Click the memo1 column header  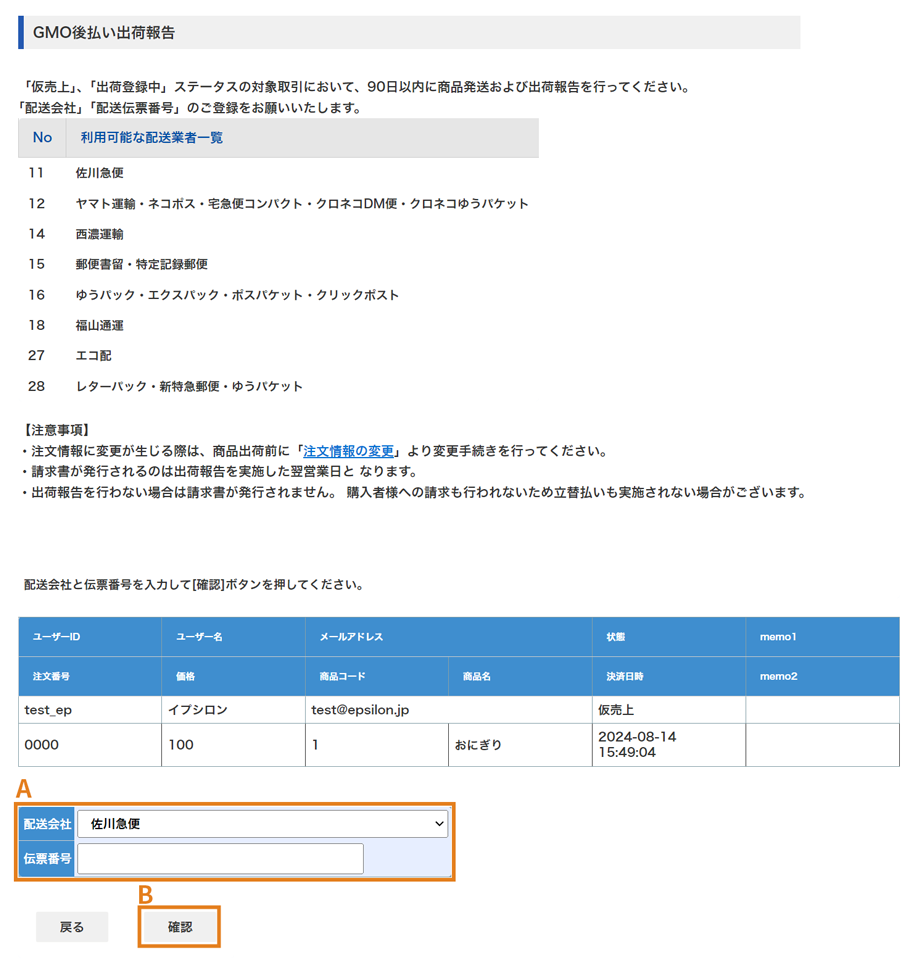pyautogui.click(x=823, y=637)
